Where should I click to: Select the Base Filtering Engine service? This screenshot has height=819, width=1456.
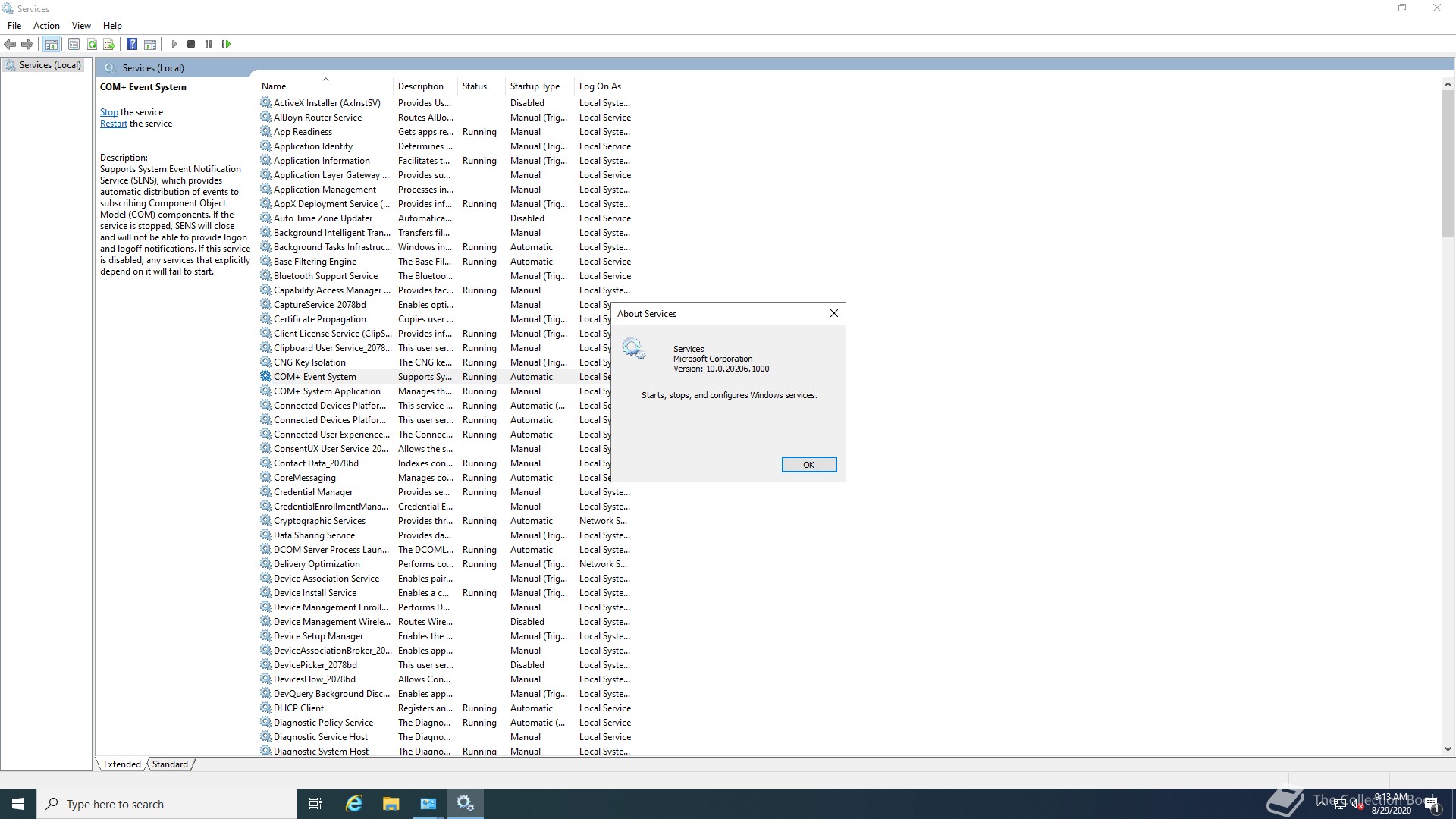pyautogui.click(x=446, y=262)
